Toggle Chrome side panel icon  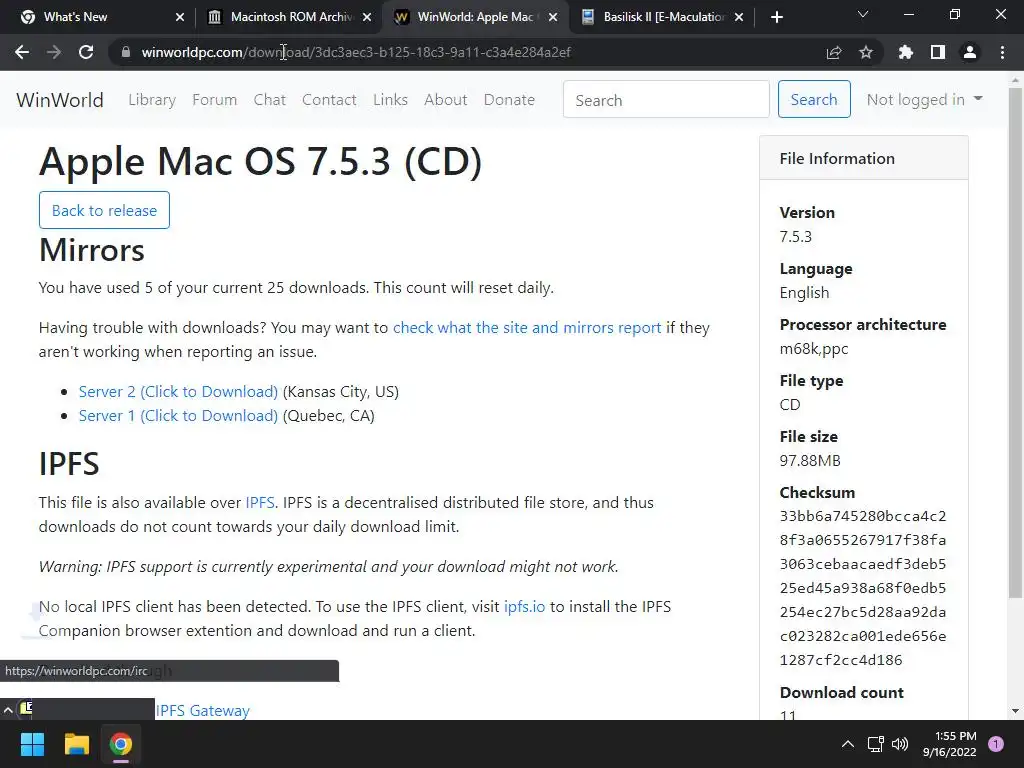(938, 52)
